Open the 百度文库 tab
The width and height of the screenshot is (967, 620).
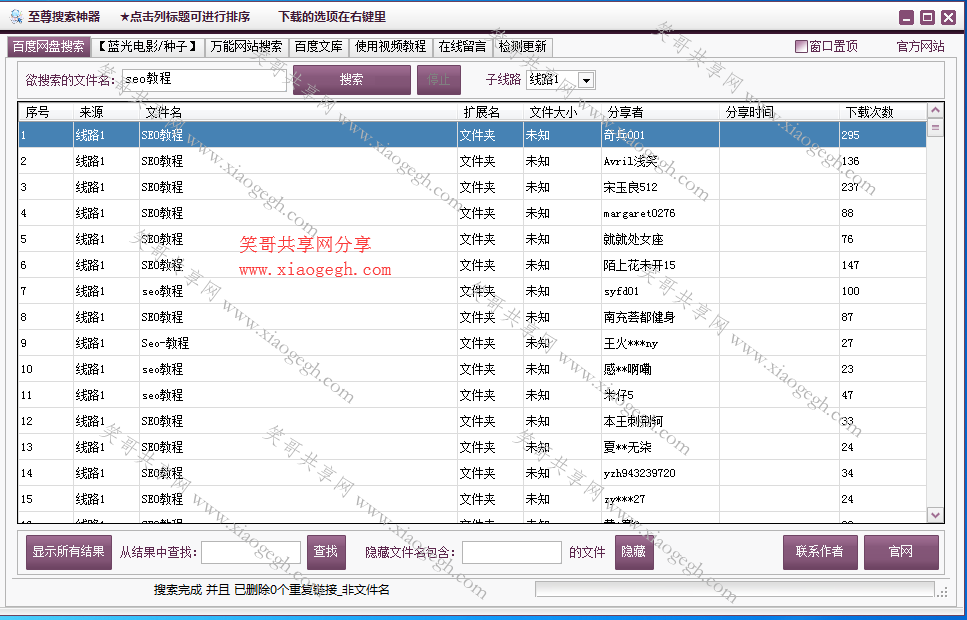[318, 47]
